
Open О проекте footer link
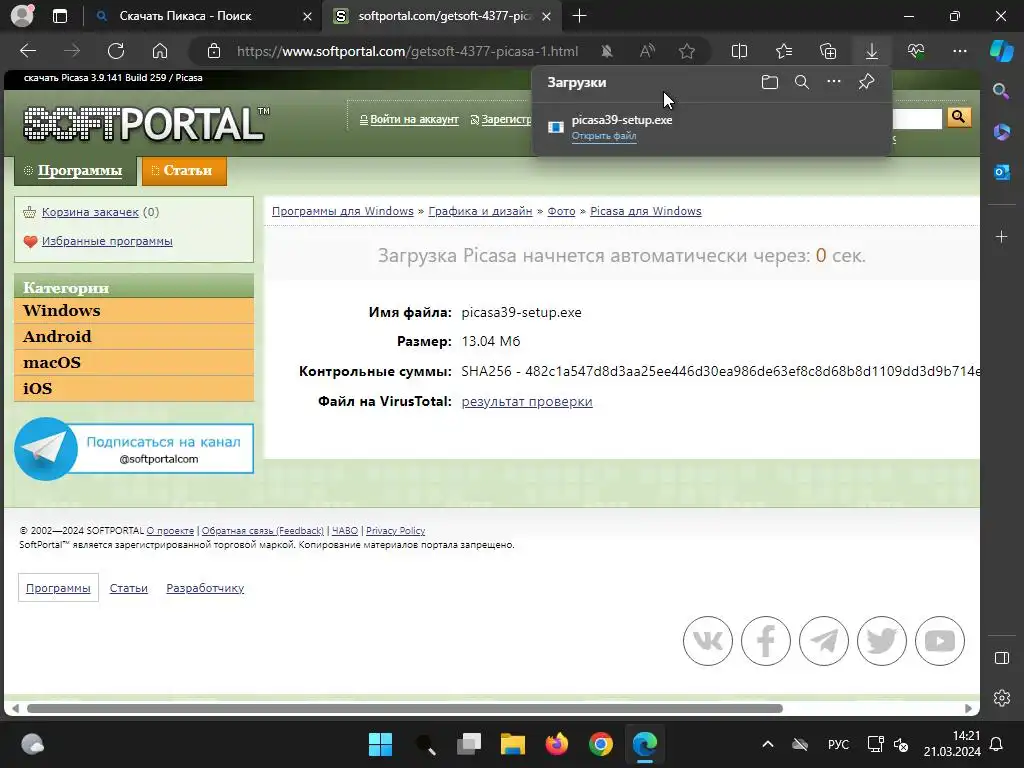[170, 531]
